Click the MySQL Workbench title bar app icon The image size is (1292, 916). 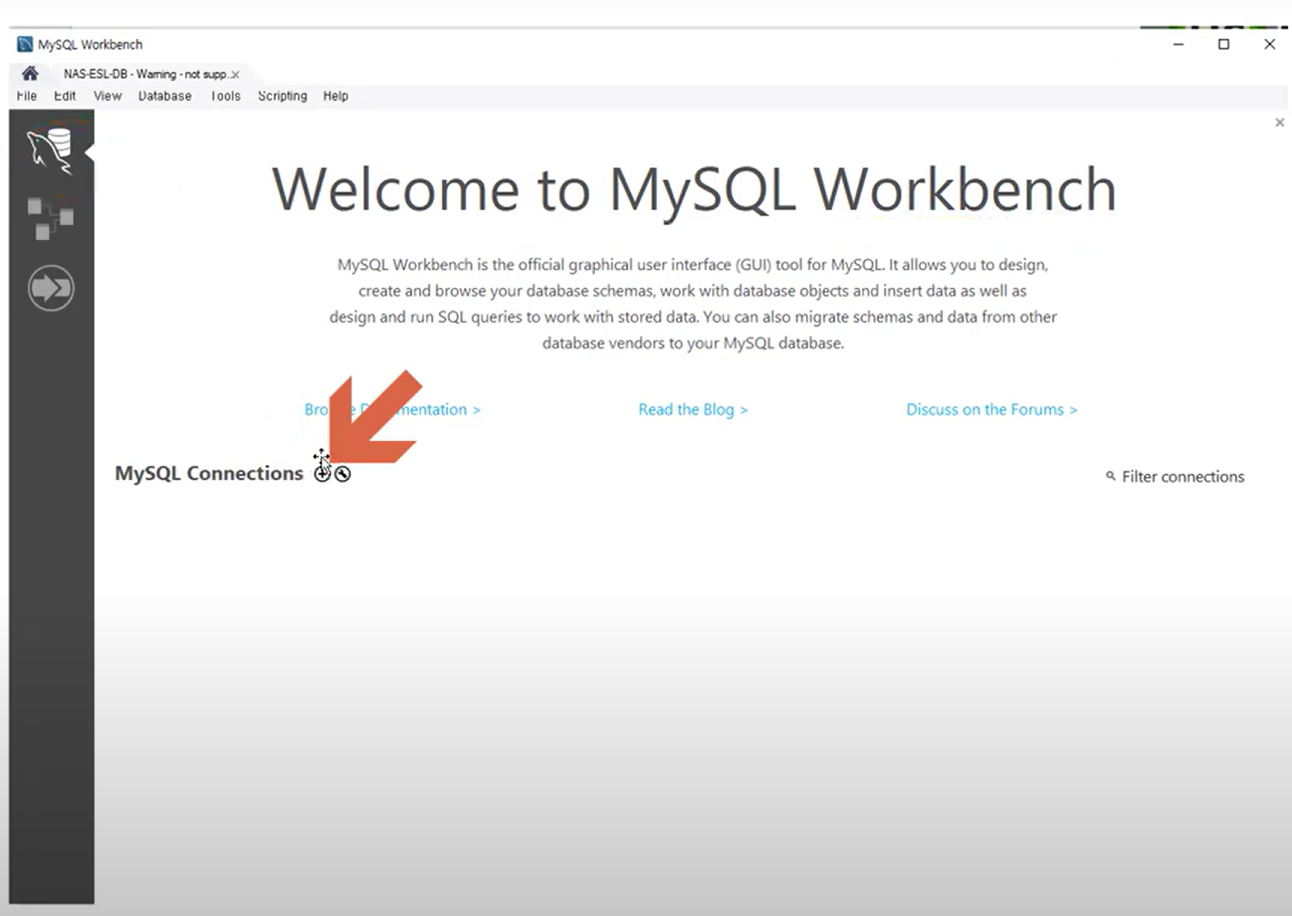(x=25, y=45)
